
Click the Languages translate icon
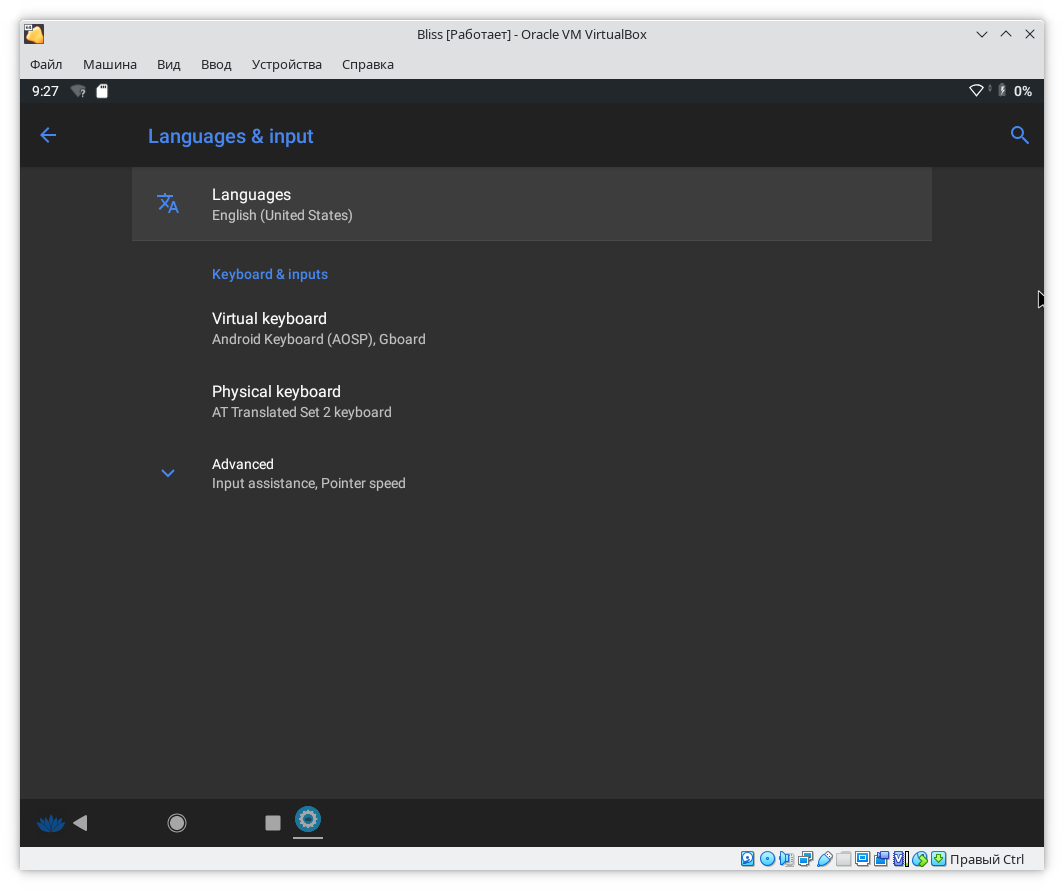pyautogui.click(x=168, y=204)
